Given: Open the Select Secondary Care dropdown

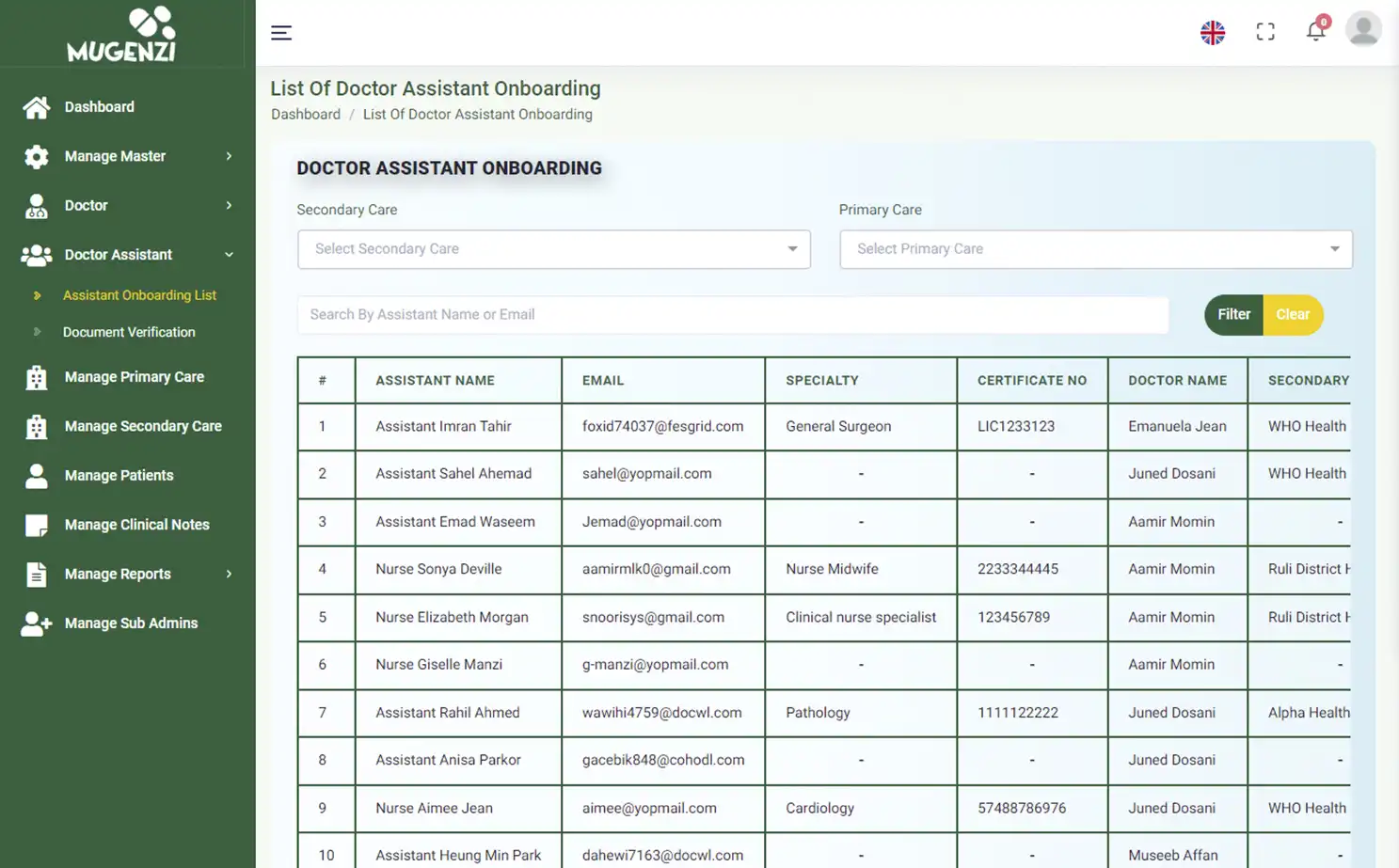Looking at the screenshot, I should [553, 248].
